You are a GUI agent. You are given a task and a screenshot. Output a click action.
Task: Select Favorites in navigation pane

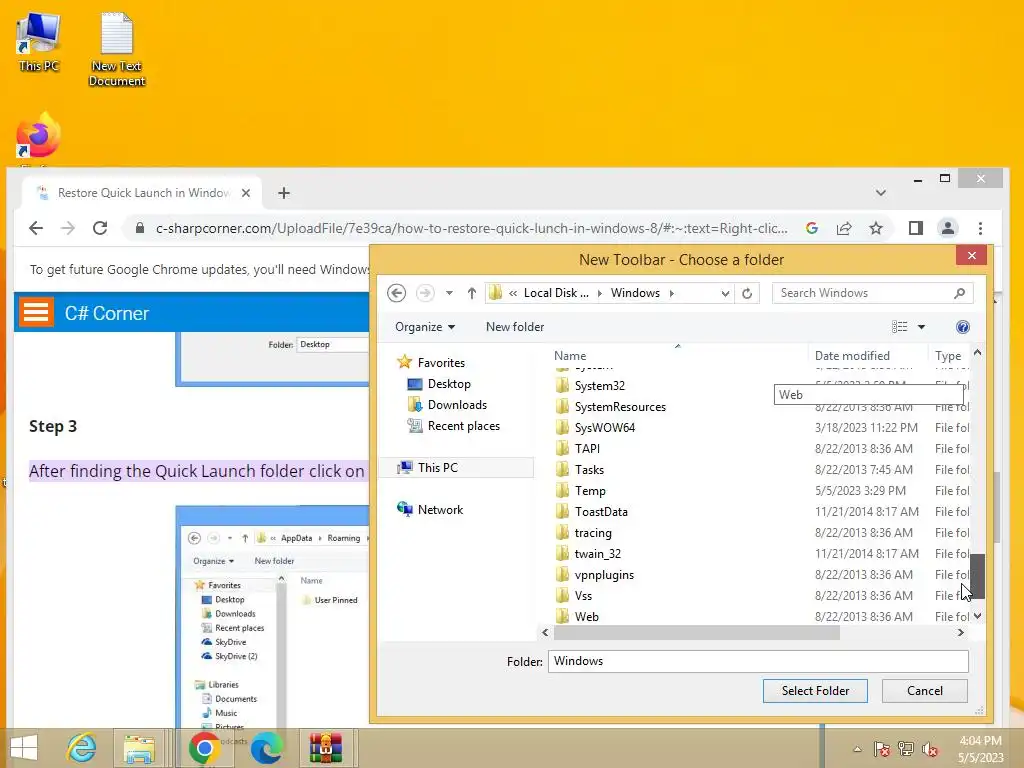pyautogui.click(x=441, y=362)
